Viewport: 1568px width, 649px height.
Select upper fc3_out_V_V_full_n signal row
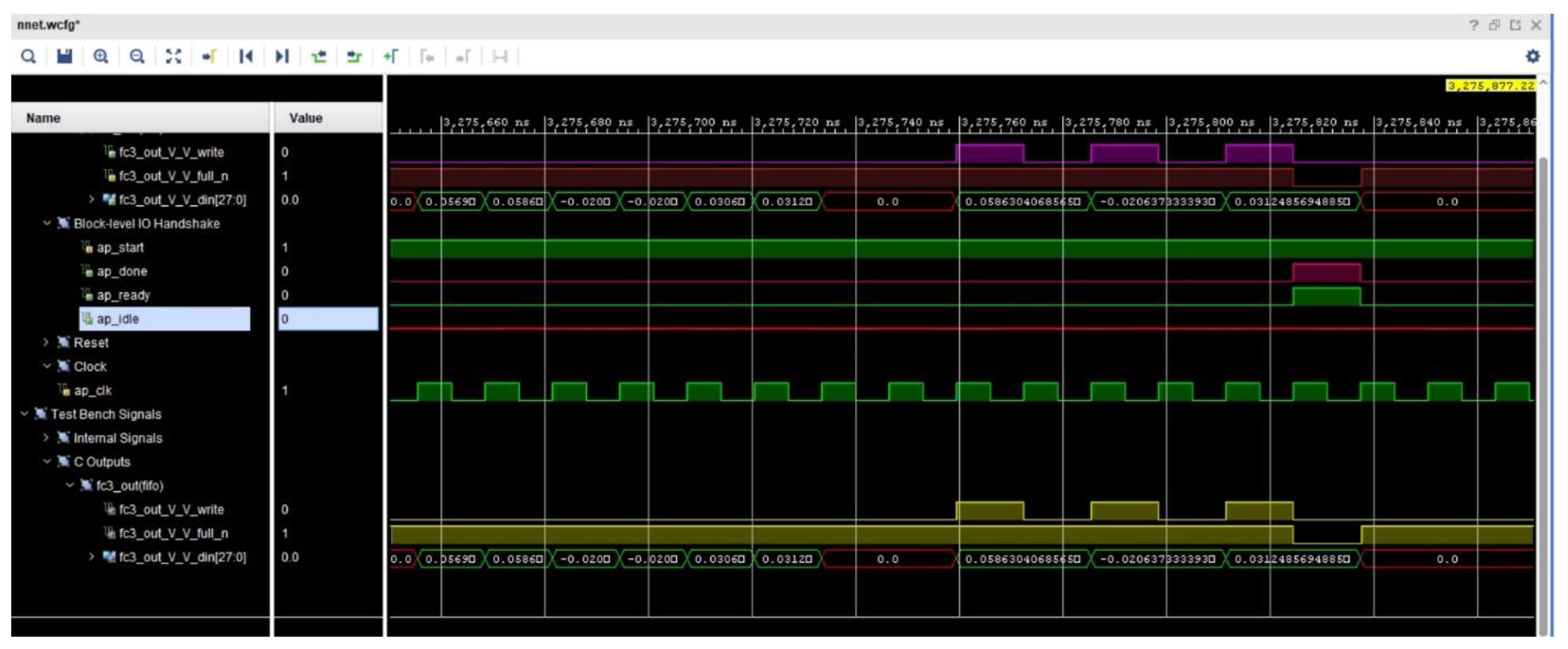[174, 176]
